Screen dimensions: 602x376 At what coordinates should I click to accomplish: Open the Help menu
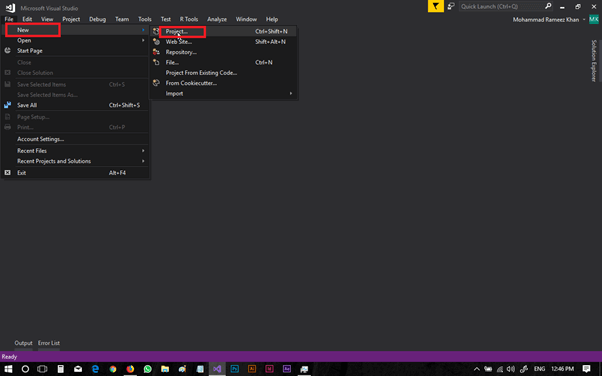(x=272, y=19)
